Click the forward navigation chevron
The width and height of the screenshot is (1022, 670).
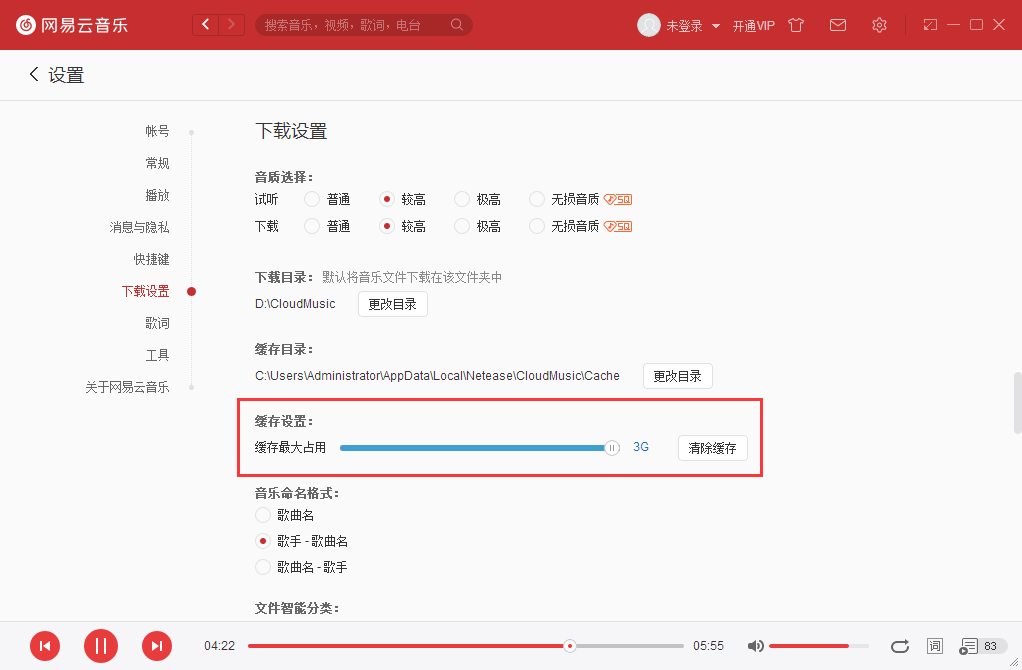pos(231,23)
